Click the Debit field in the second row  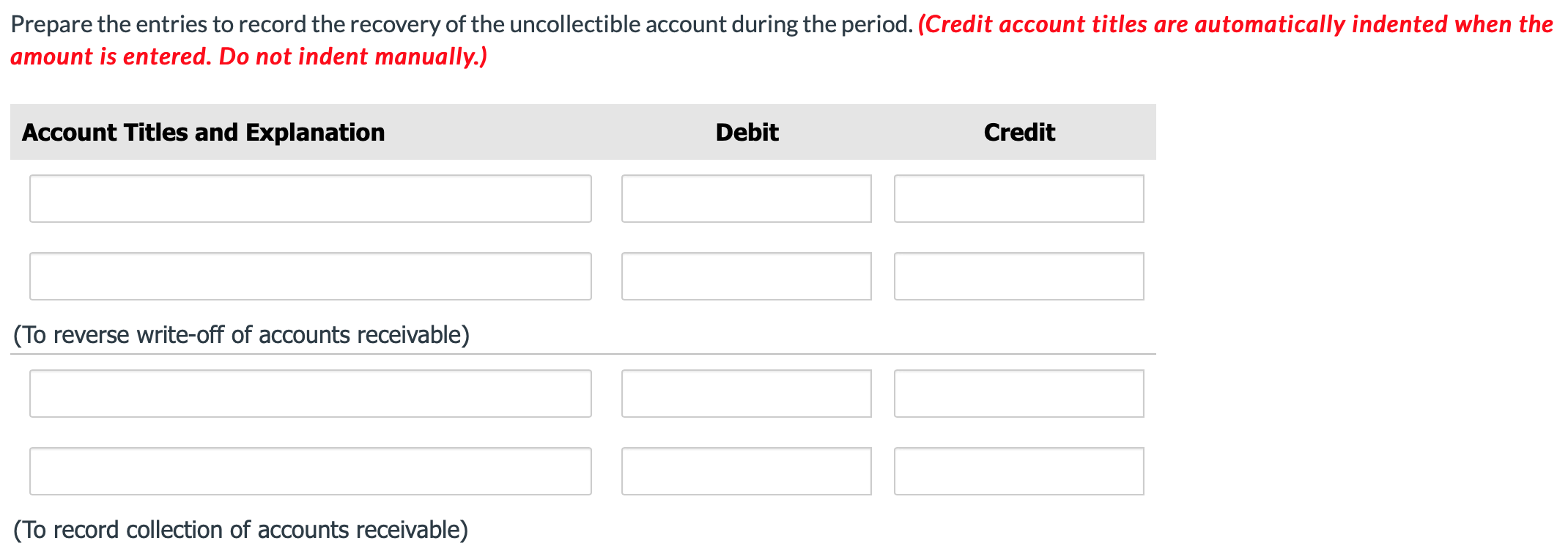point(746,276)
